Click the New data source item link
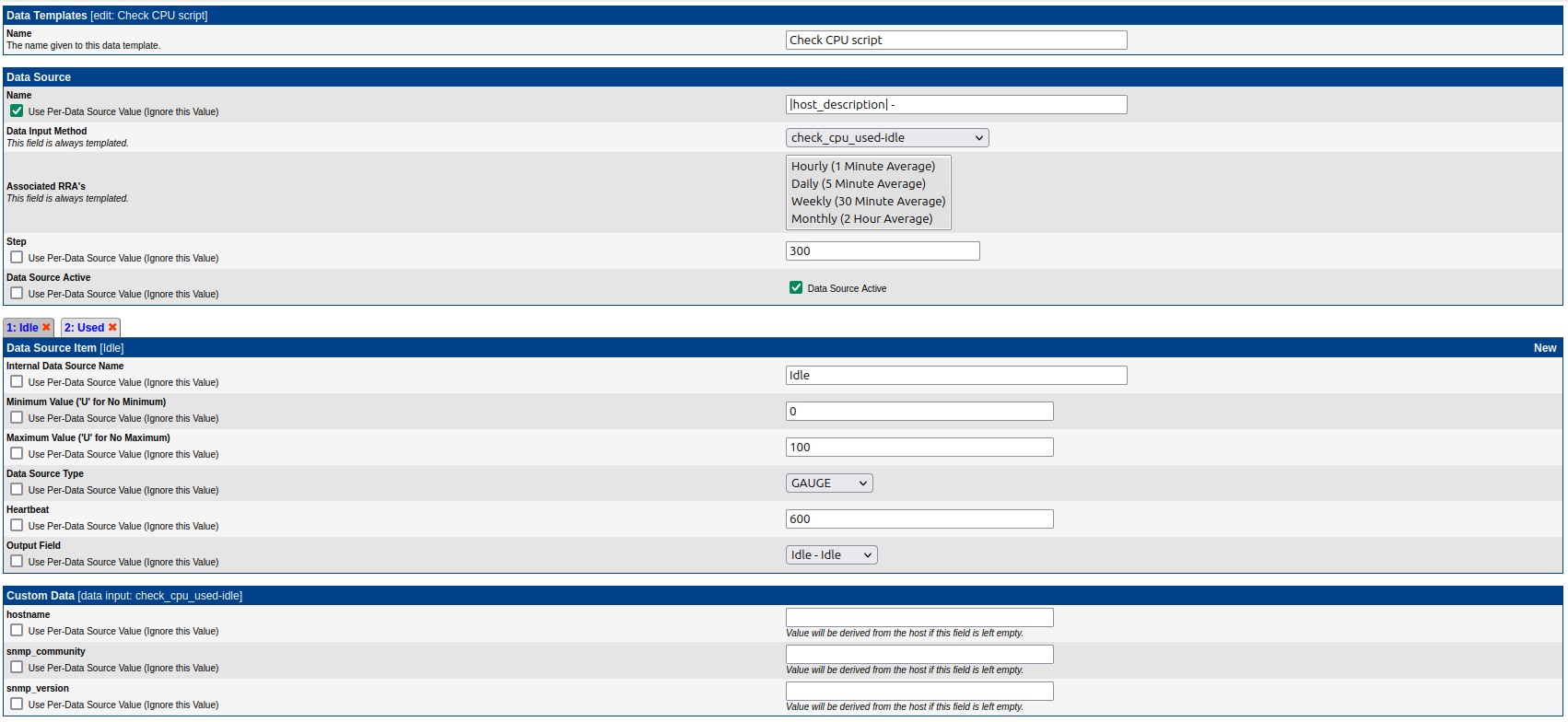The image size is (1568, 722). [1545, 348]
